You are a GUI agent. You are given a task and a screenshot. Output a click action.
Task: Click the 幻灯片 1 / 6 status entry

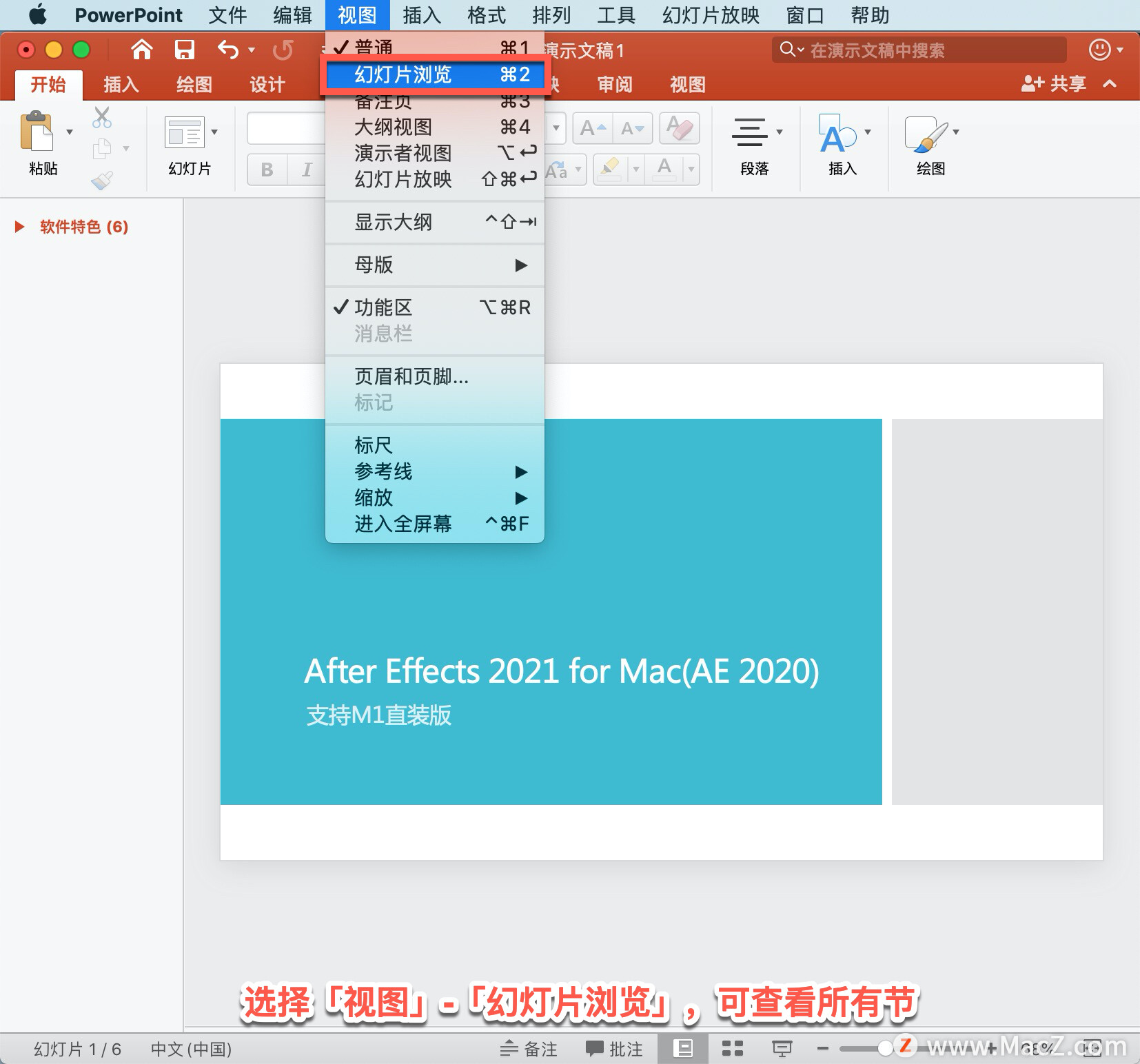point(77,1049)
